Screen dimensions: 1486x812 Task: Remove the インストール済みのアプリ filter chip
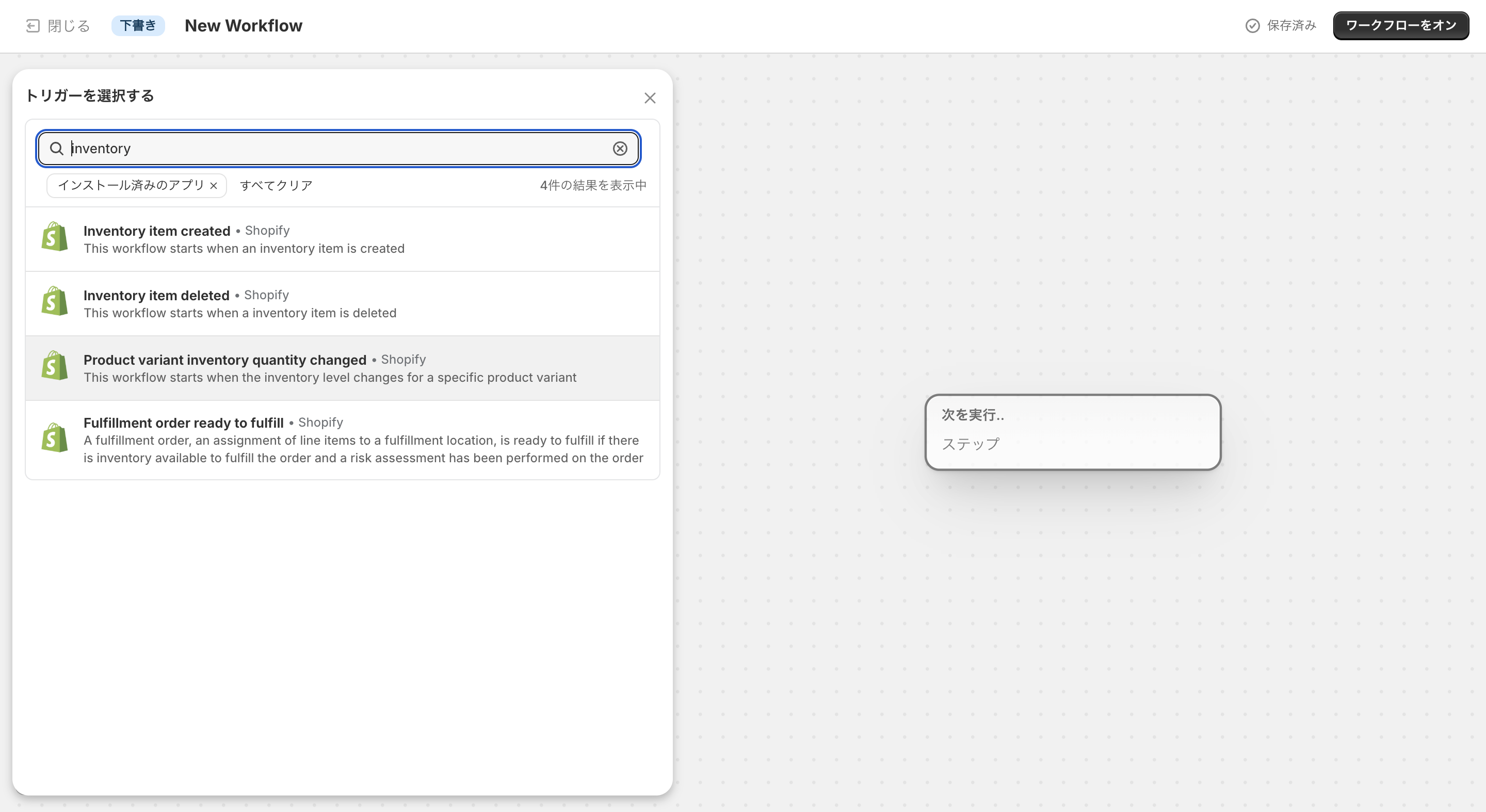(214, 185)
